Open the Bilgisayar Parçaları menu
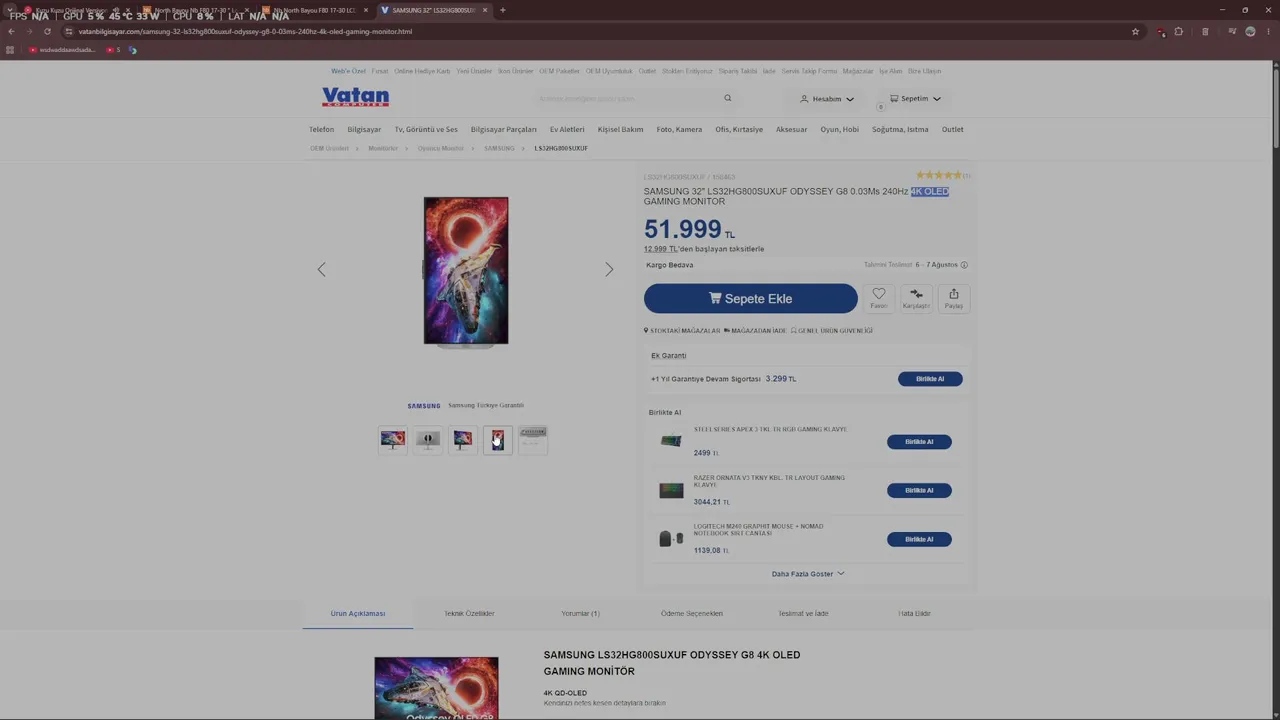This screenshot has width=1280, height=720. pyautogui.click(x=504, y=129)
